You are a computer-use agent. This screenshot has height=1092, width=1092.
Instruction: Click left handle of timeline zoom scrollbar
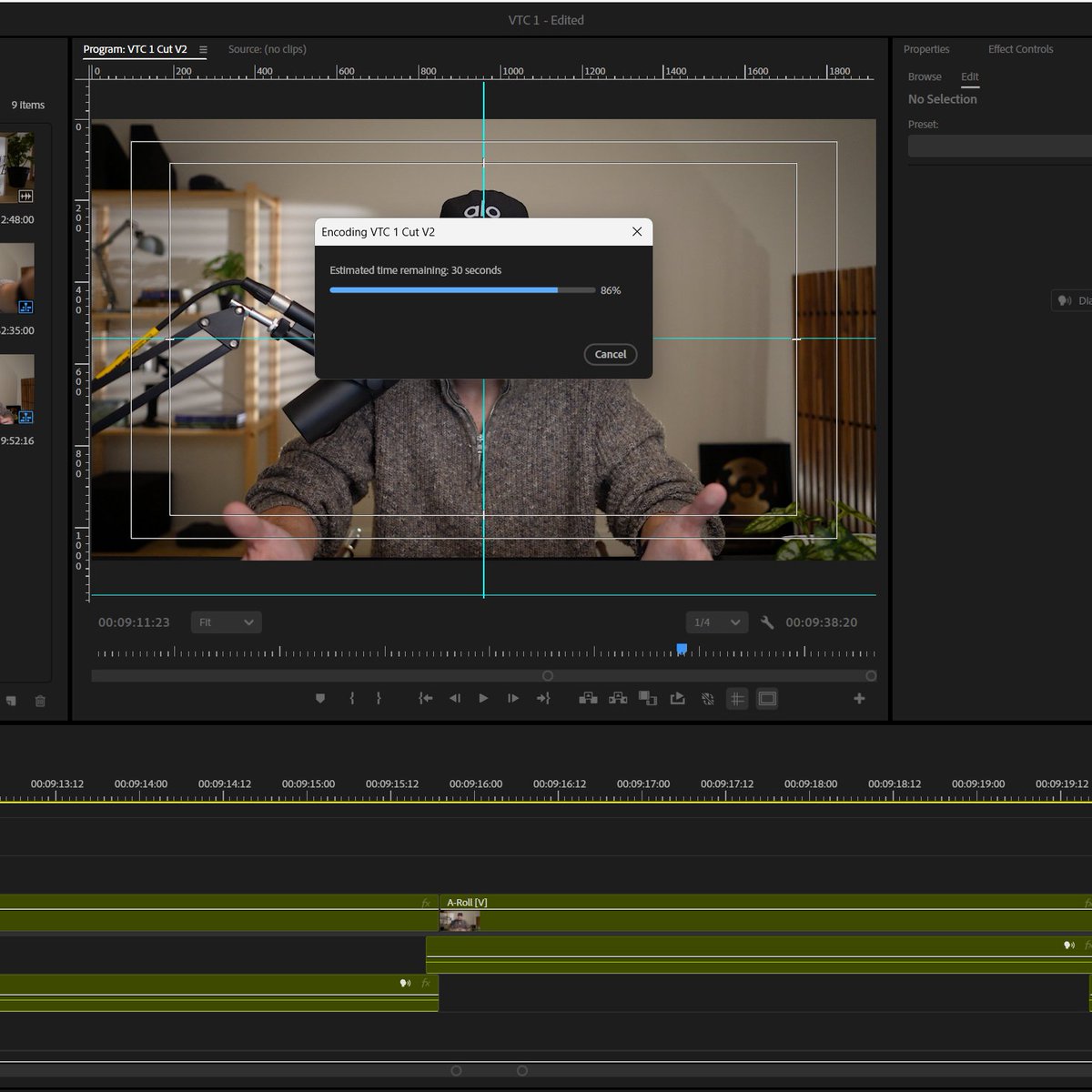pyautogui.click(x=457, y=1071)
